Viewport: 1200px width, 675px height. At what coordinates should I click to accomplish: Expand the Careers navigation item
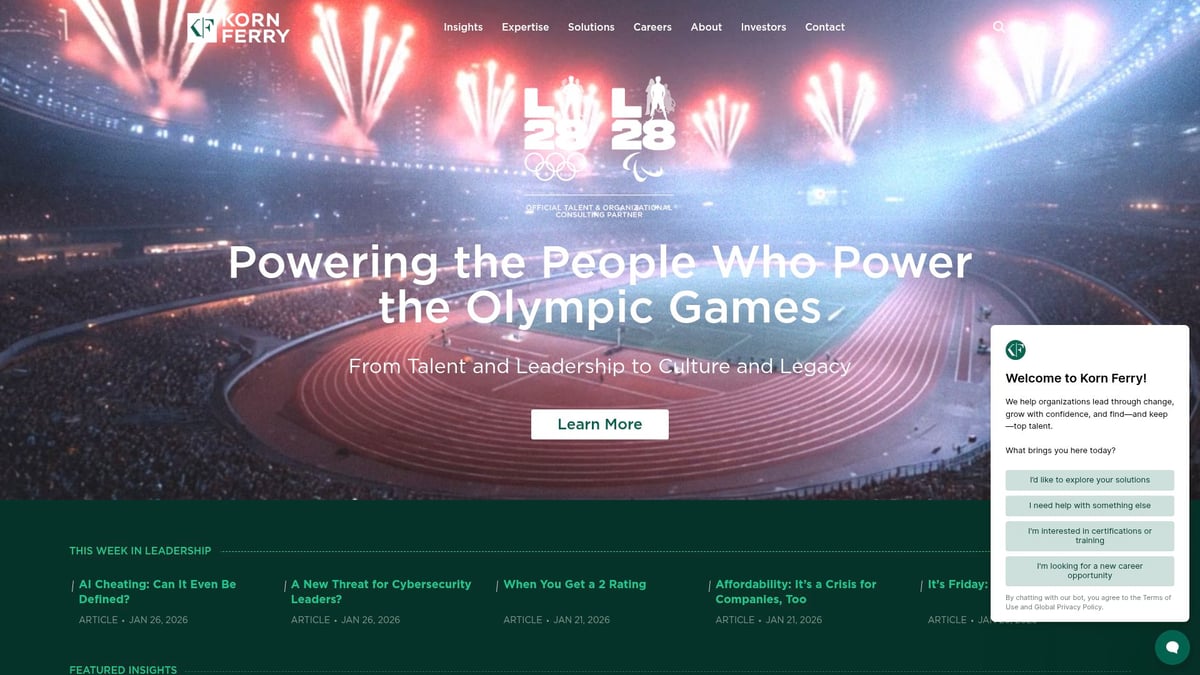click(x=652, y=27)
